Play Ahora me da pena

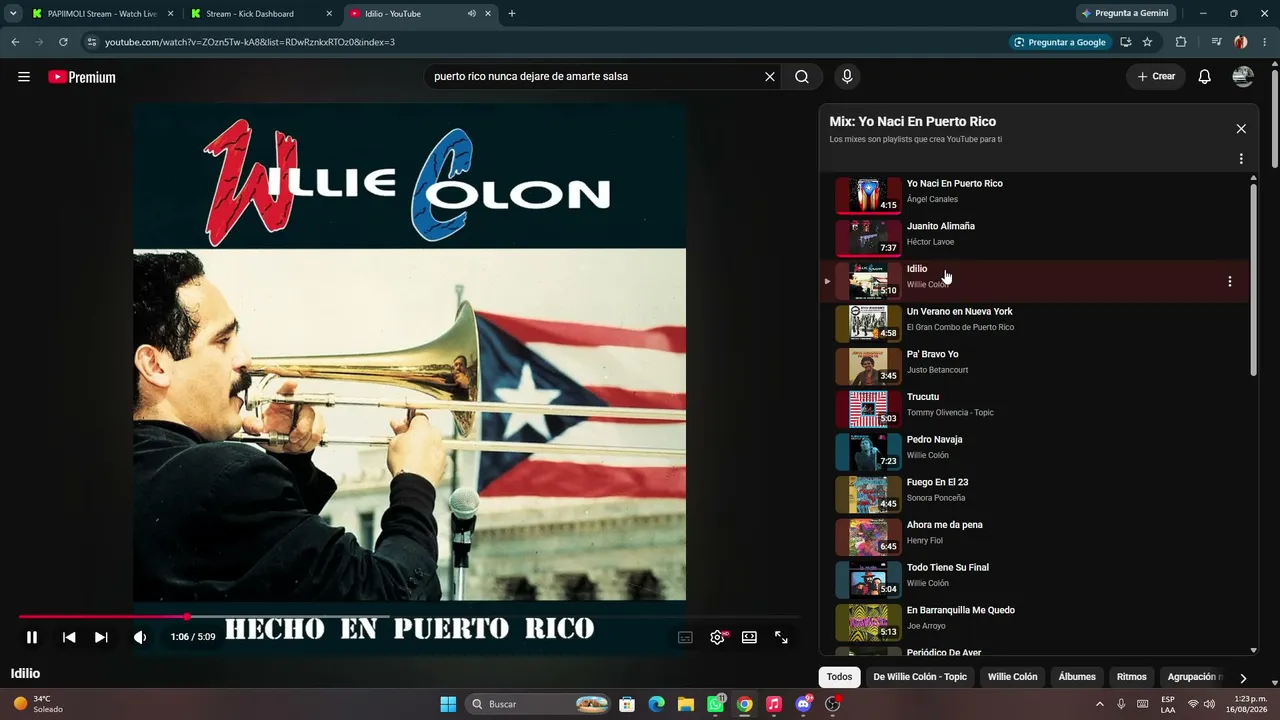coord(1035,537)
